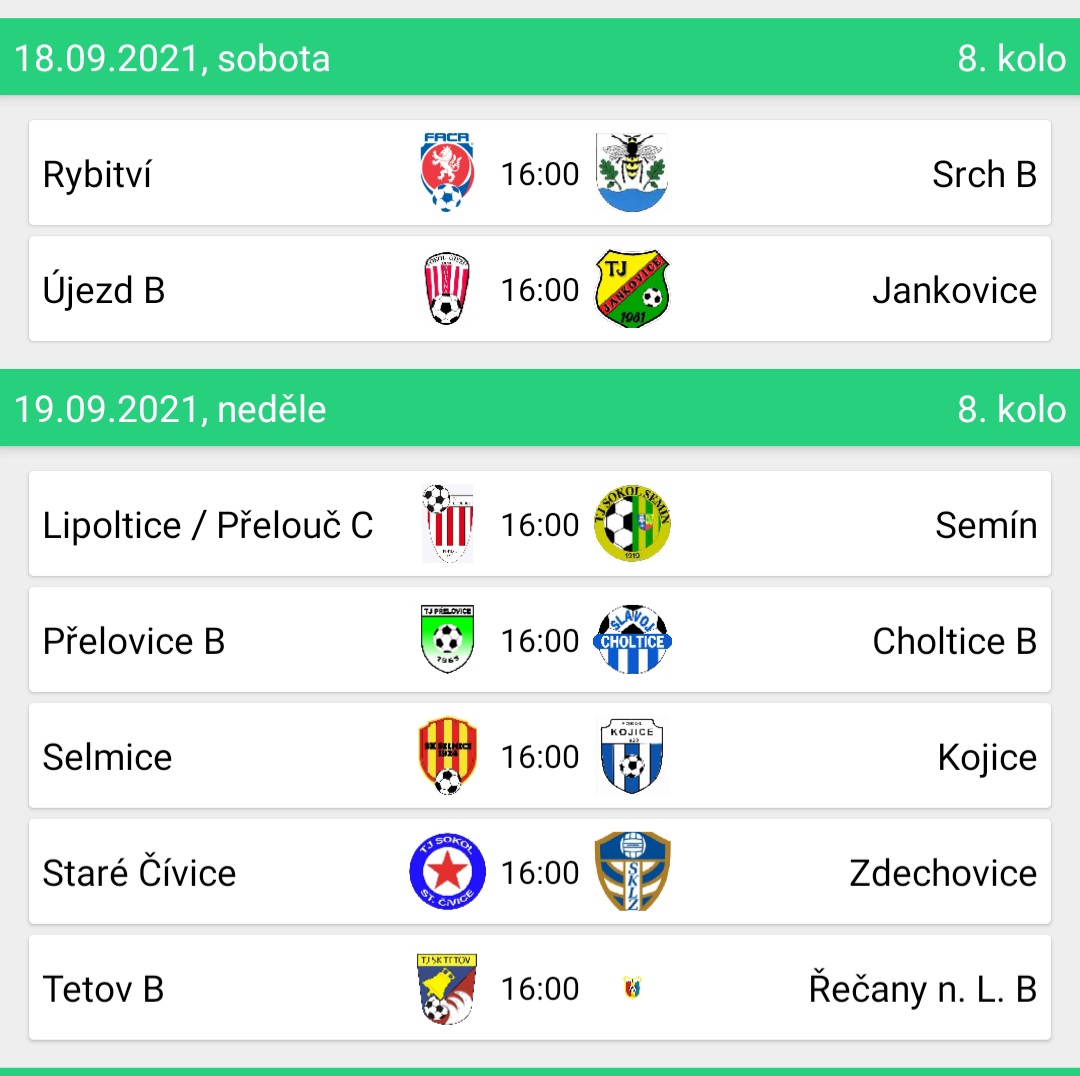Viewport: 1080px width, 1076px height.
Task: Tap the TJ SK Tetov bell crest
Action: tap(447, 988)
